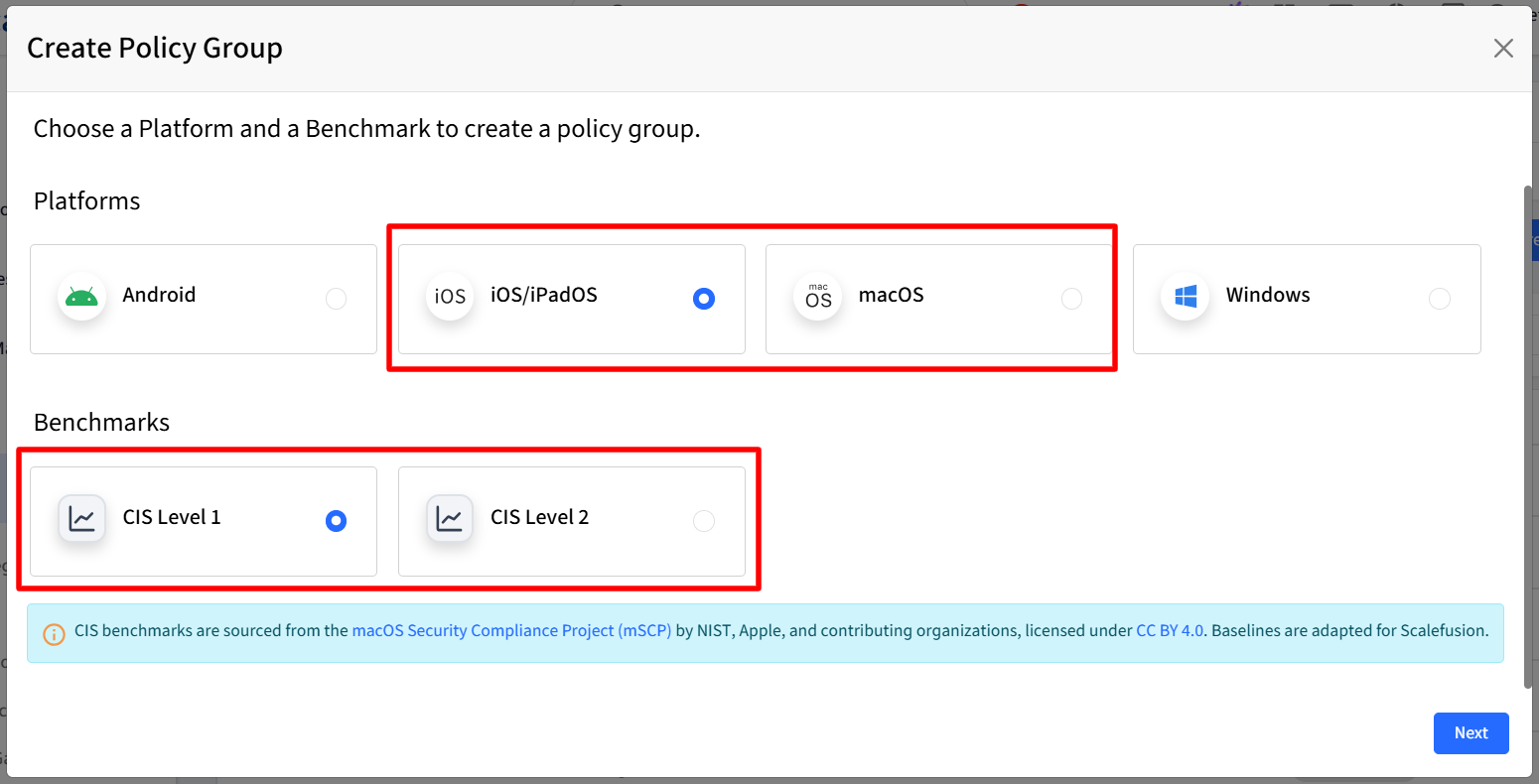
Task: Click the info icon in the CIS notice
Action: click(x=55, y=633)
